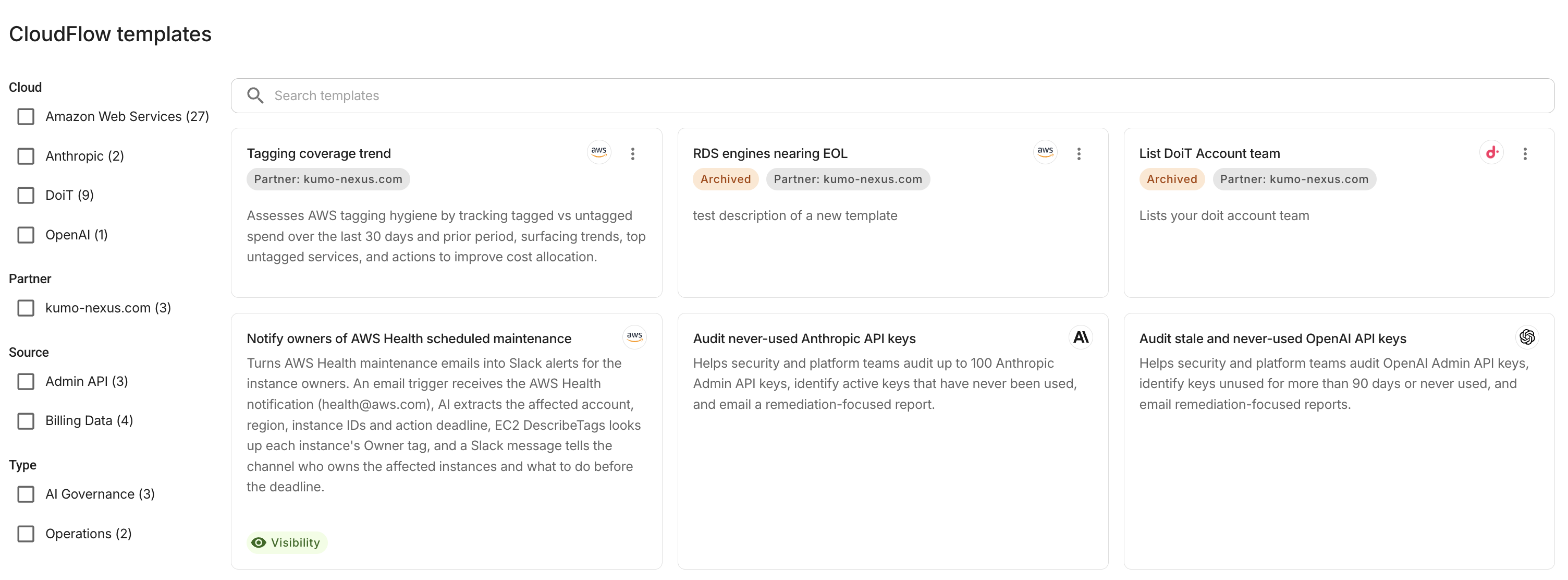
Task: Tick the OpenAI (1) cloud filter
Action: 26,235
